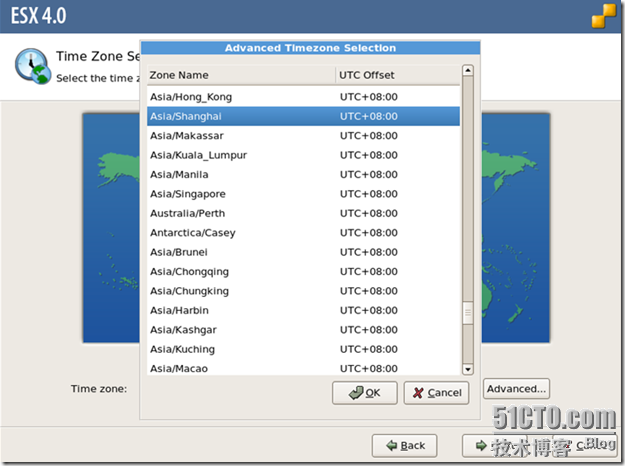Select the Asia/Makassar time zone
625x466 pixels.
(x=303, y=136)
